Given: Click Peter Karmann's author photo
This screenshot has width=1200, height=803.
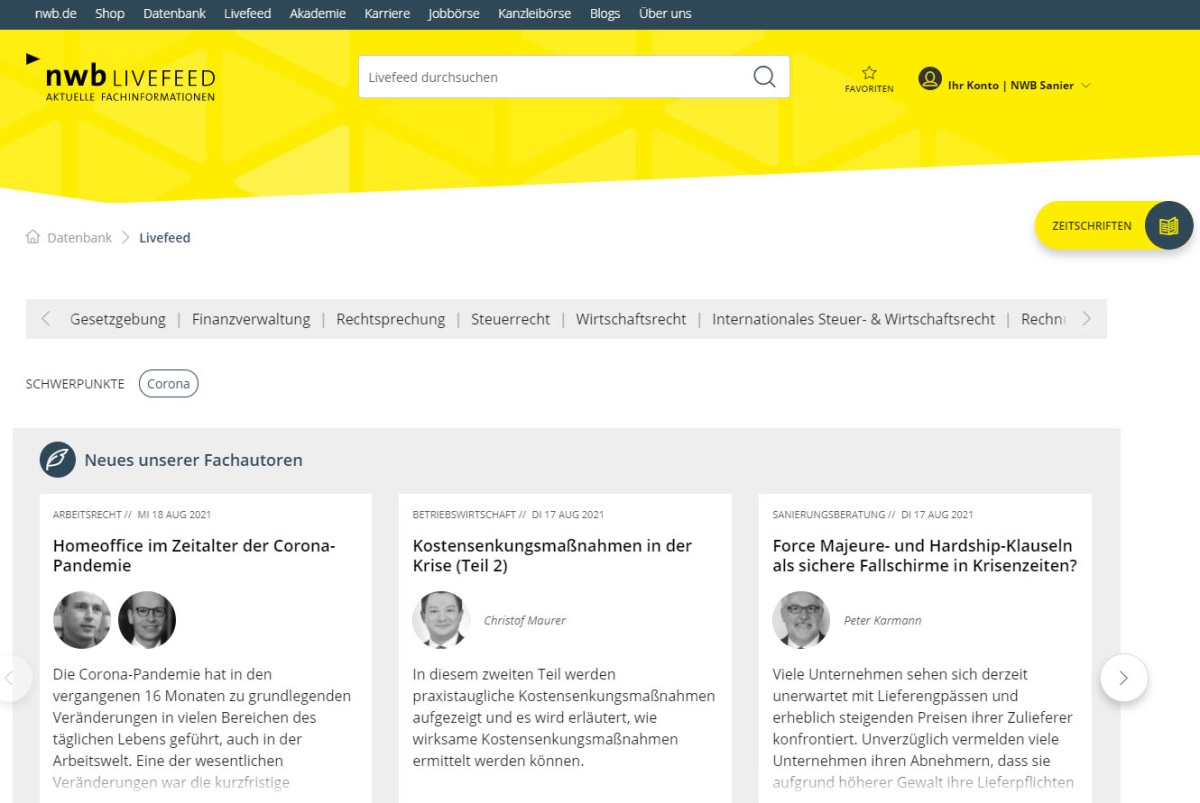Looking at the screenshot, I should (x=801, y=620).
